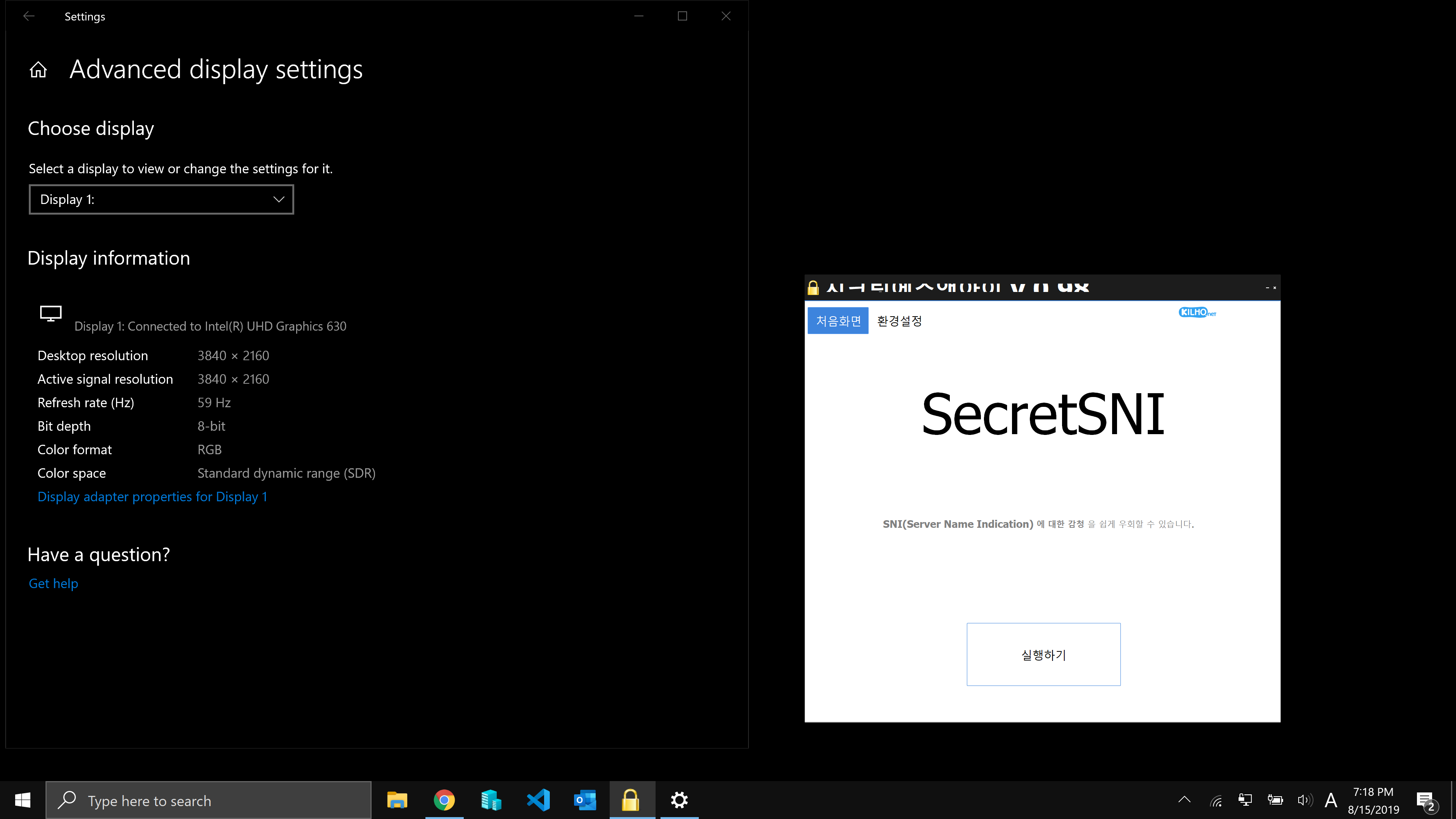Click the Settings gear taskbar icon

(x=679, y=800)
